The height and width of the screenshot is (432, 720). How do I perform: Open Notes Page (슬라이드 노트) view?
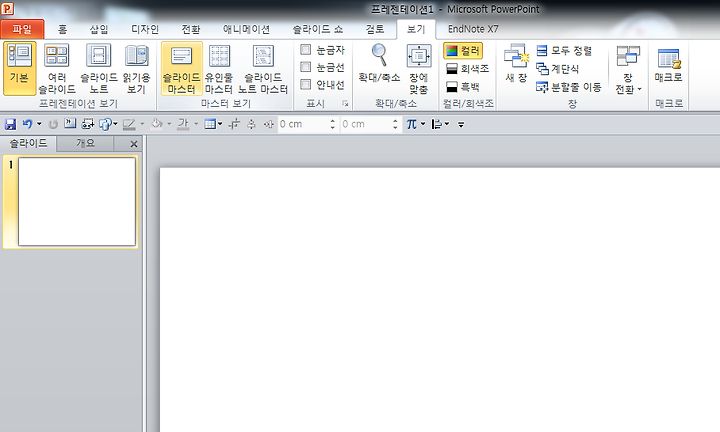click(99, 68)
